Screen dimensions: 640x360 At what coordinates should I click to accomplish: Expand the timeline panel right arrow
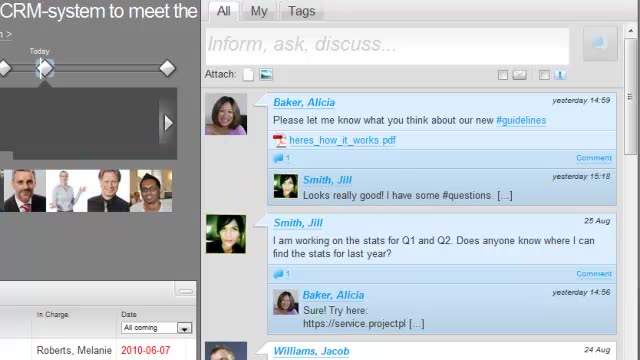tap(168, 123)
